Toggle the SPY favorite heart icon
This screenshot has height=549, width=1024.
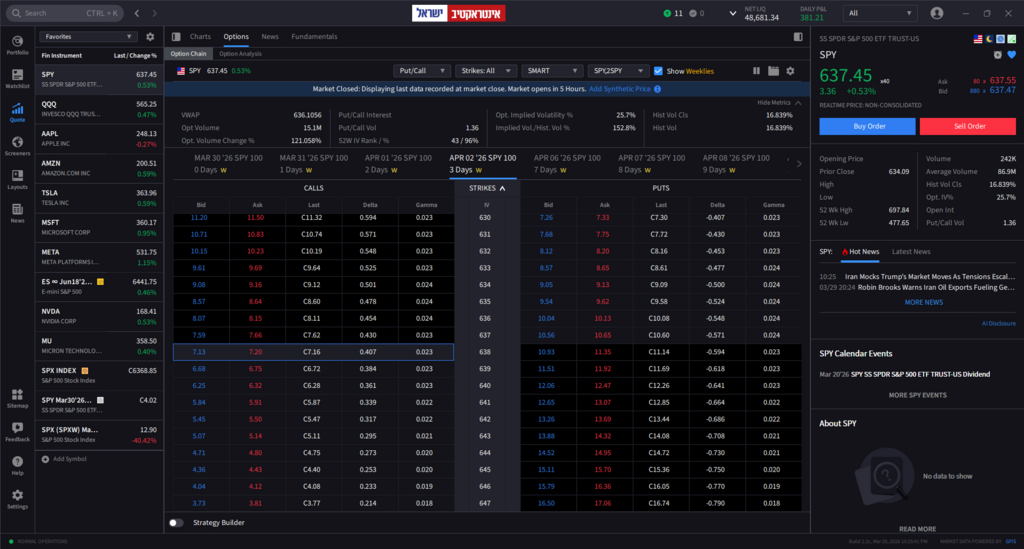pyautogui.click(x=1012, y=55)
